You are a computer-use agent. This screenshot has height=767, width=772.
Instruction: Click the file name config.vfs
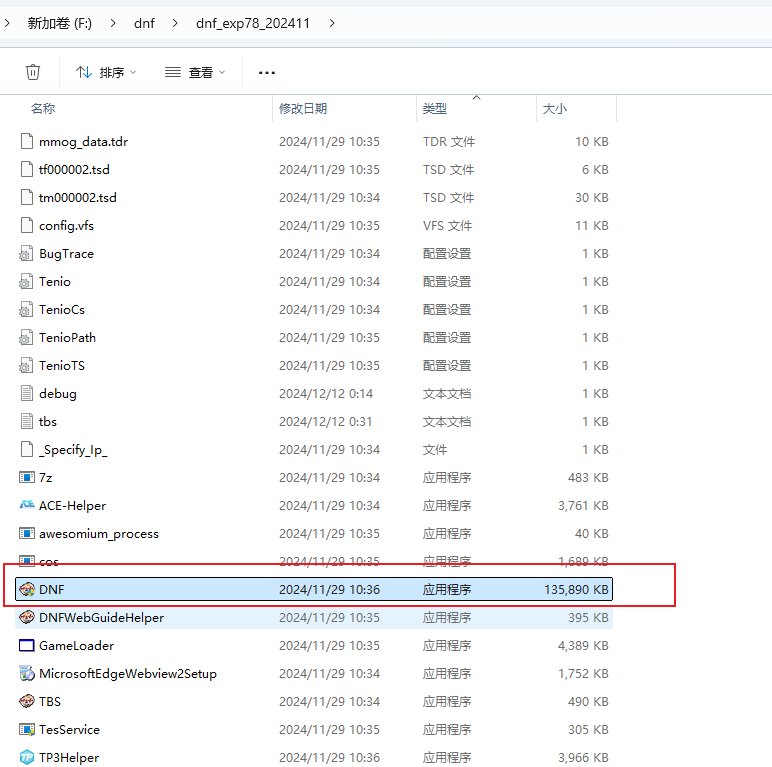pos(66,226)
